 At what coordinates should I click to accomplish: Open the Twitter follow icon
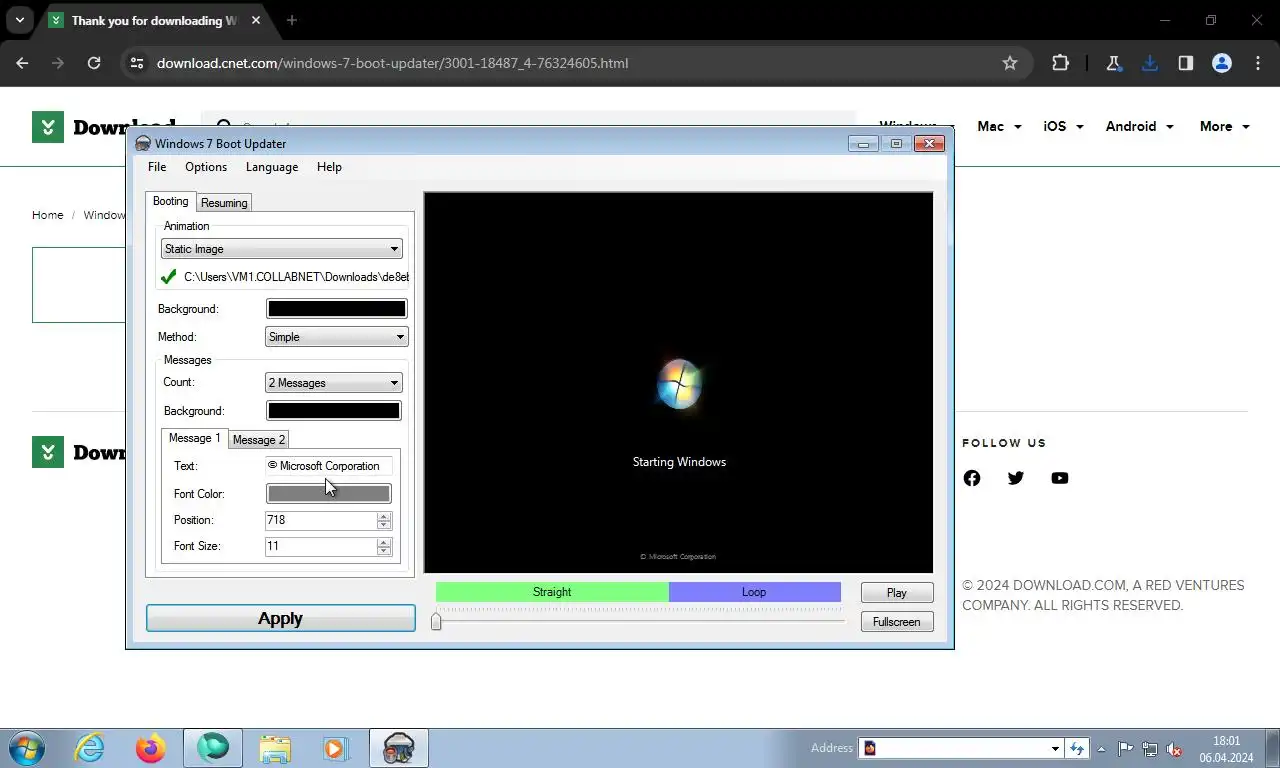(1016, 478)
